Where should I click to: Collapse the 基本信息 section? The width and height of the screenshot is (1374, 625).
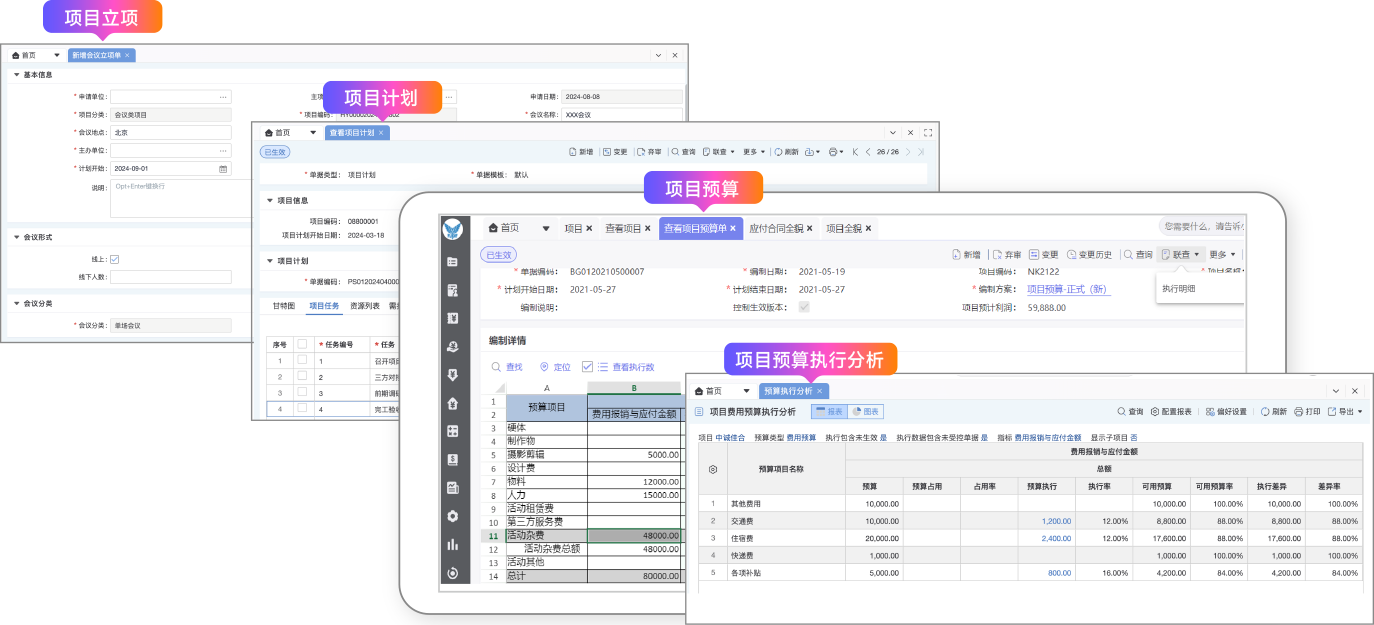coord(16,75)
